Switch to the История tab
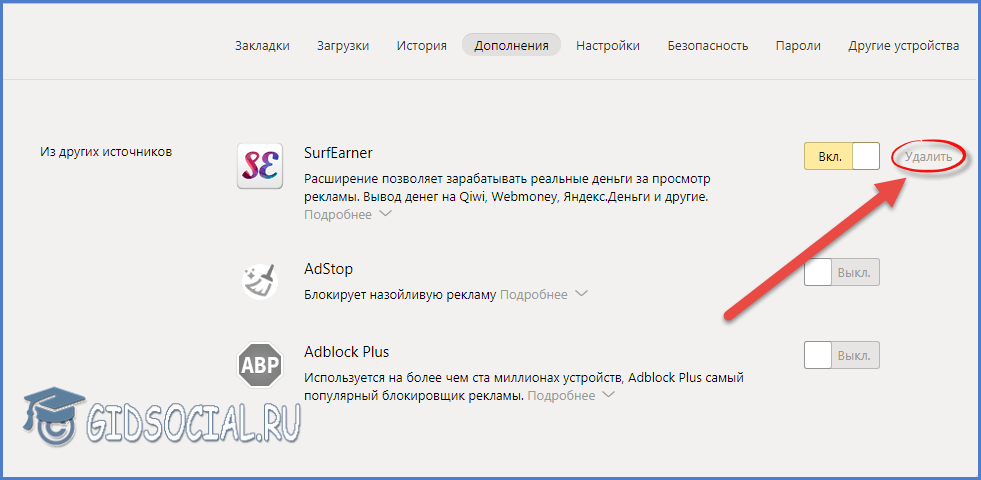This screenshot has width=981, height=480. pyautogui.click(x=422, y=46)
